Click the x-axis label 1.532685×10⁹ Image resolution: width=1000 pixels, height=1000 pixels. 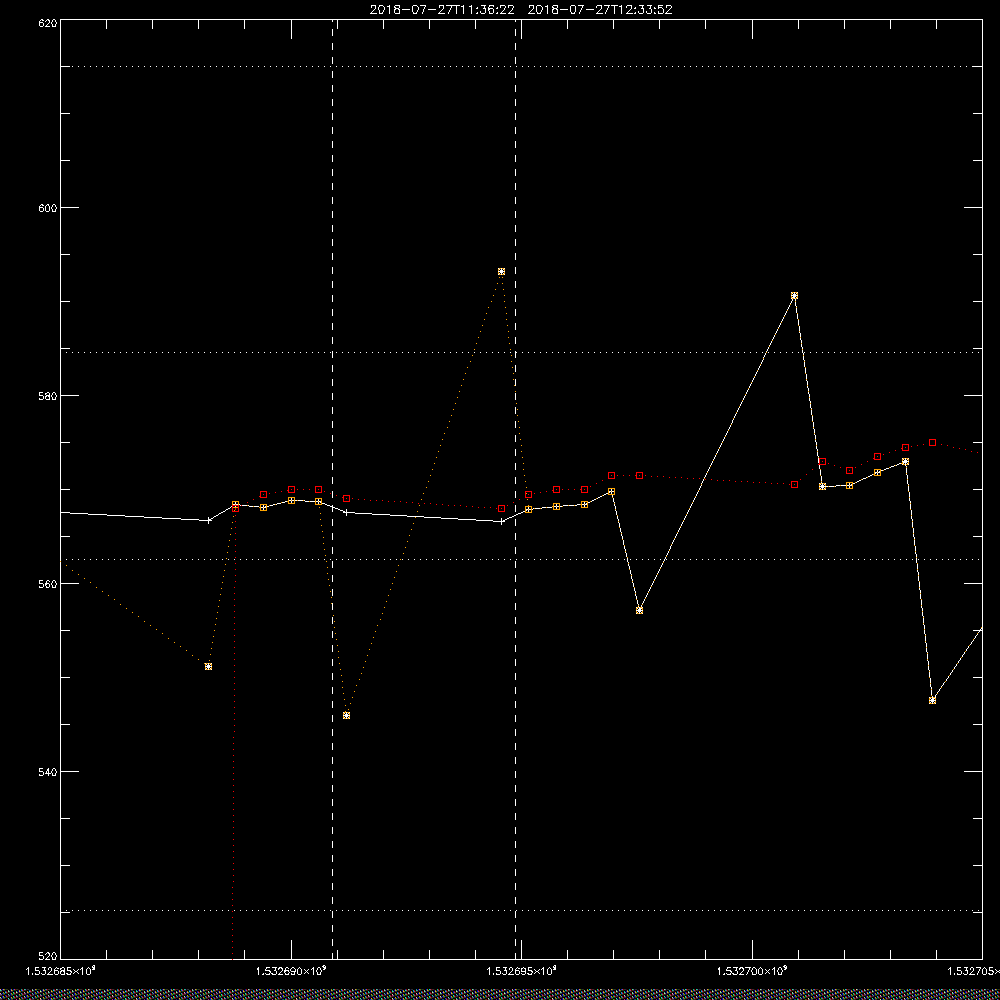click(x=60, y=971)
